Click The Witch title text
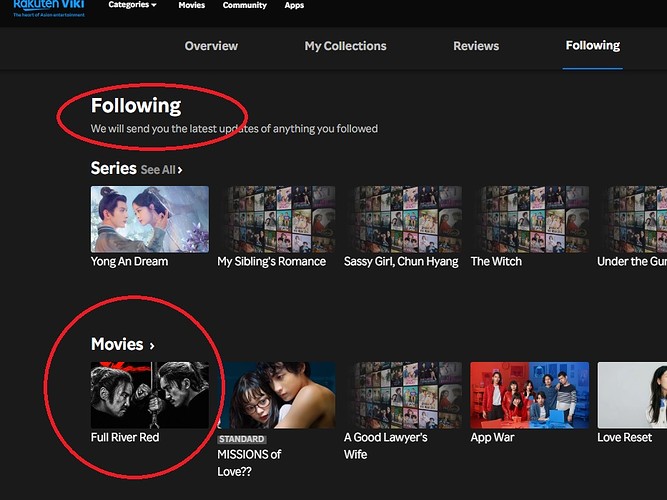Screen dimensions: 667x500 [496, 261]
